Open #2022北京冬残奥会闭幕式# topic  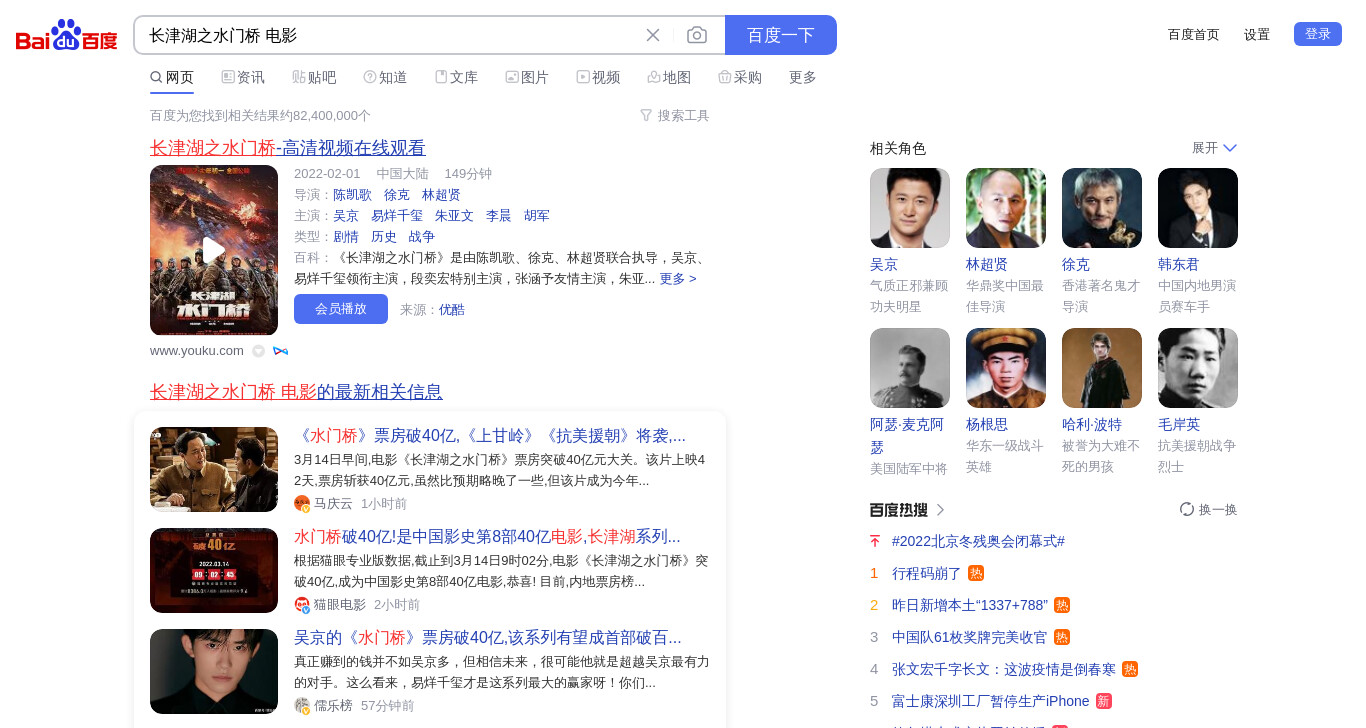click(978, 541)
